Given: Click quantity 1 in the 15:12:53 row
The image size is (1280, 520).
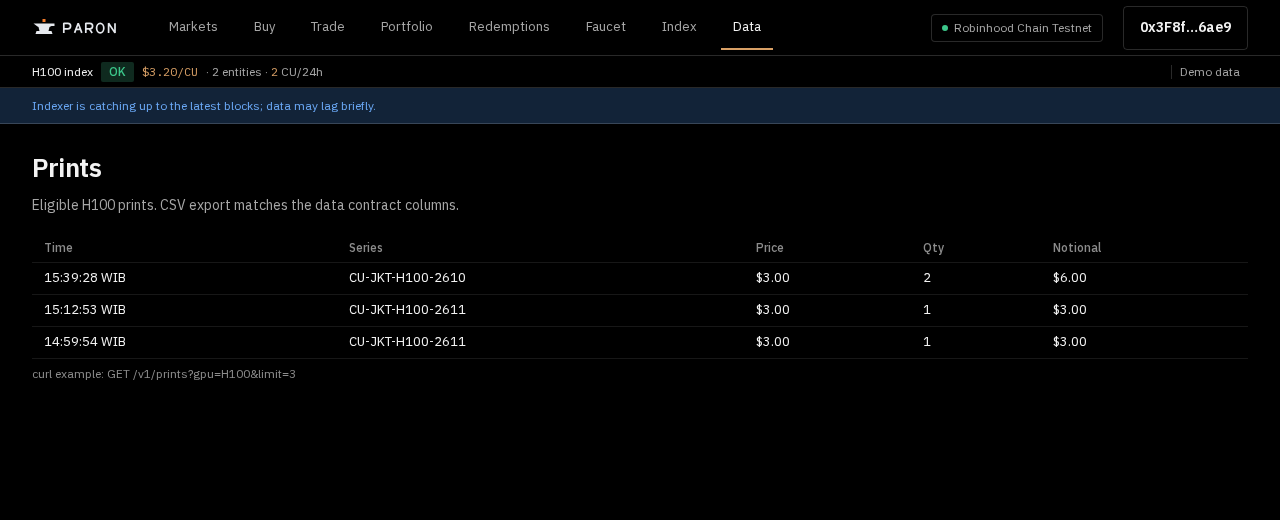Looking at the screenshot, I should point(927,310).
